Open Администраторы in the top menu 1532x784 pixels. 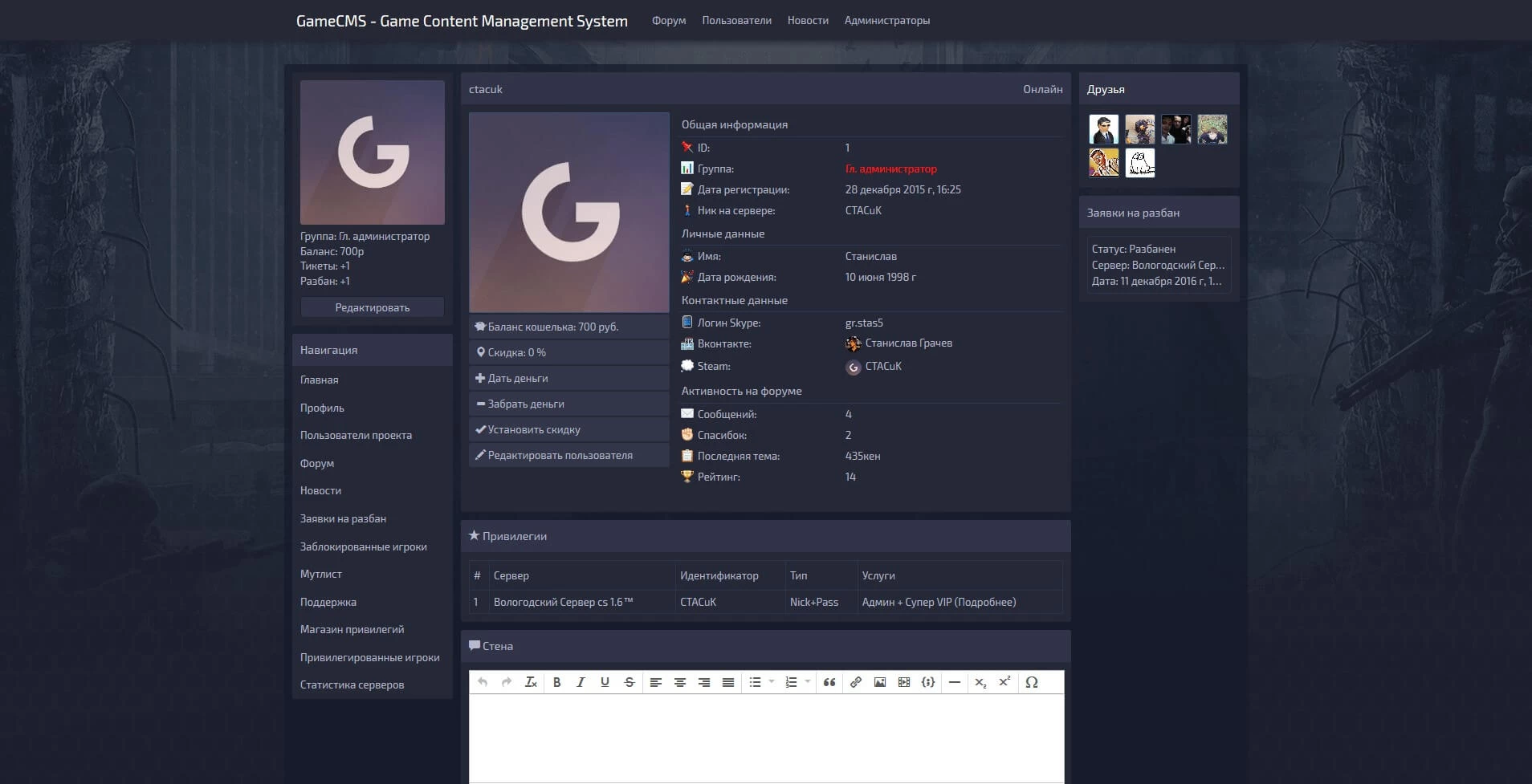click(x=886, y=21)
